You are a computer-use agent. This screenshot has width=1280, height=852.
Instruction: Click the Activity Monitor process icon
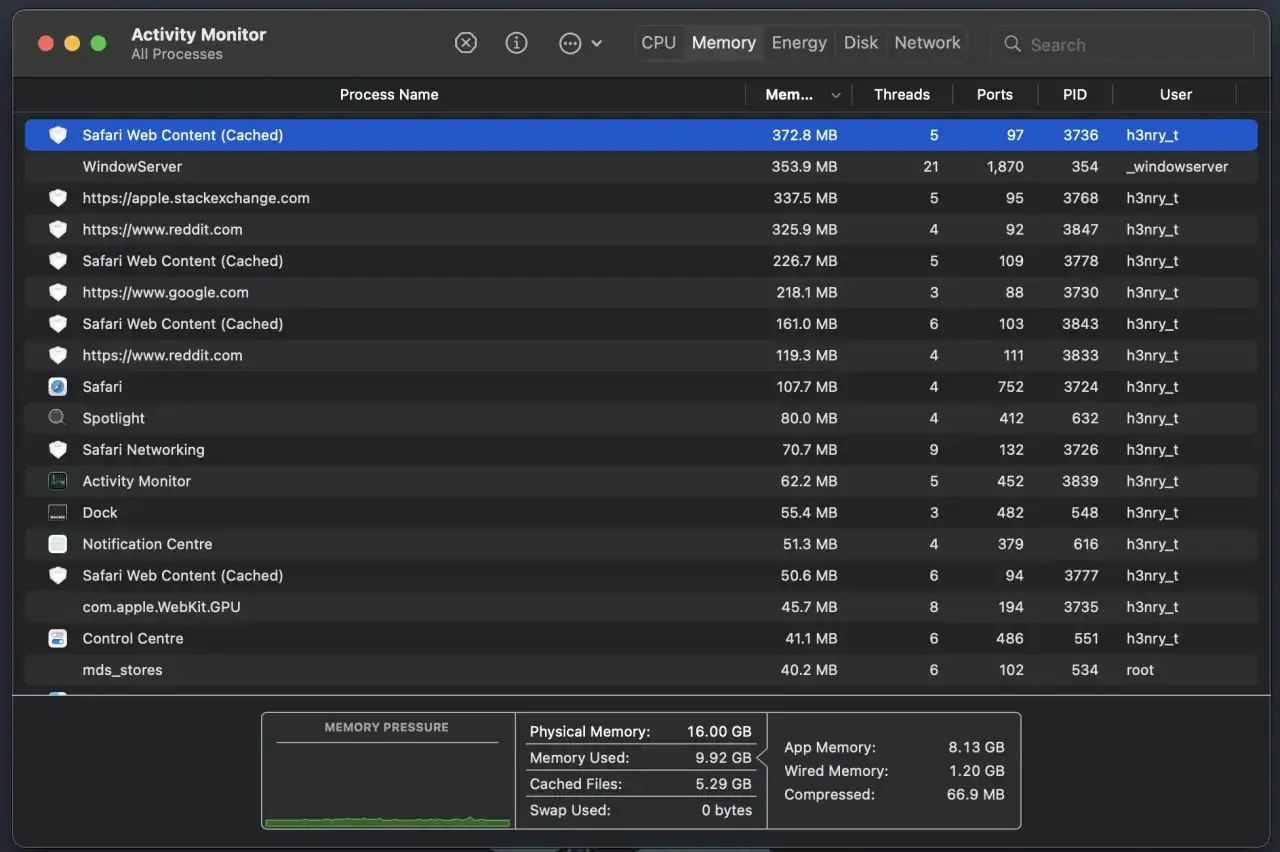(58, 481)
